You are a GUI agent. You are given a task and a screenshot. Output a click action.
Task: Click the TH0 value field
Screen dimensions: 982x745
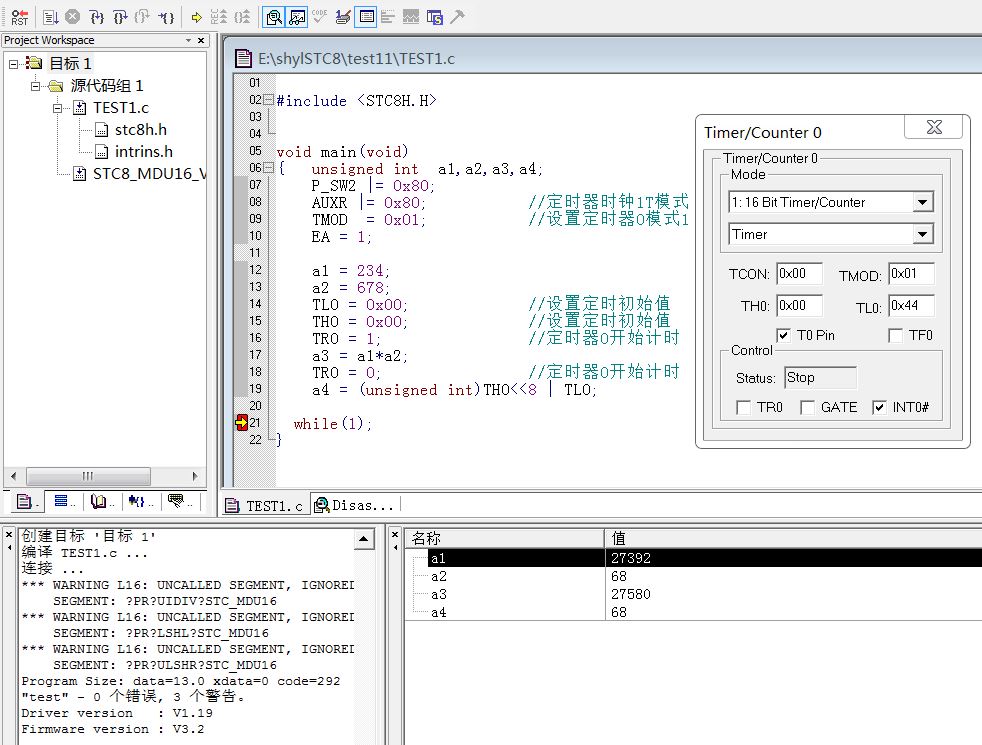pyautogui.click(x=799, y=306)
